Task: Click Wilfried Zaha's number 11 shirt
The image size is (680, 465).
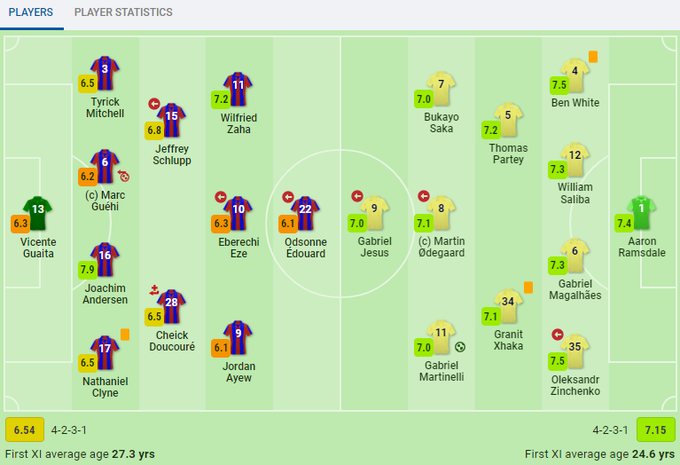Action: 238,86
